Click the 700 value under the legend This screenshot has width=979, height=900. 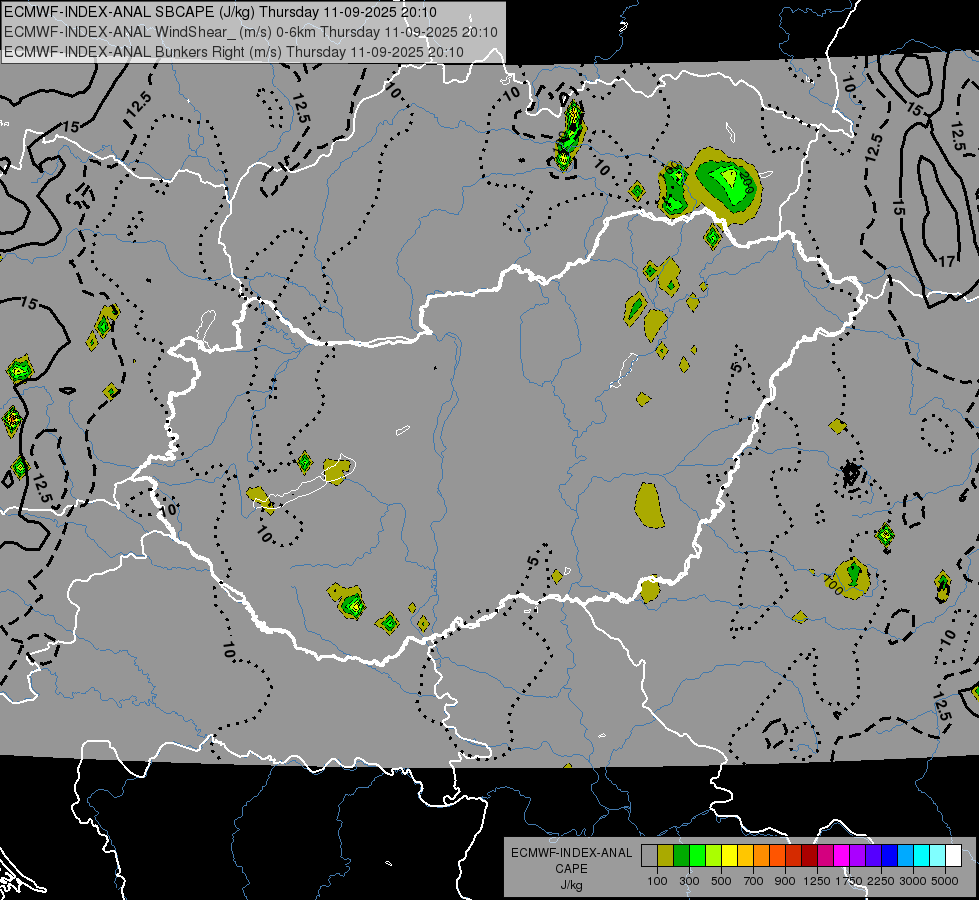click(754, 881)
